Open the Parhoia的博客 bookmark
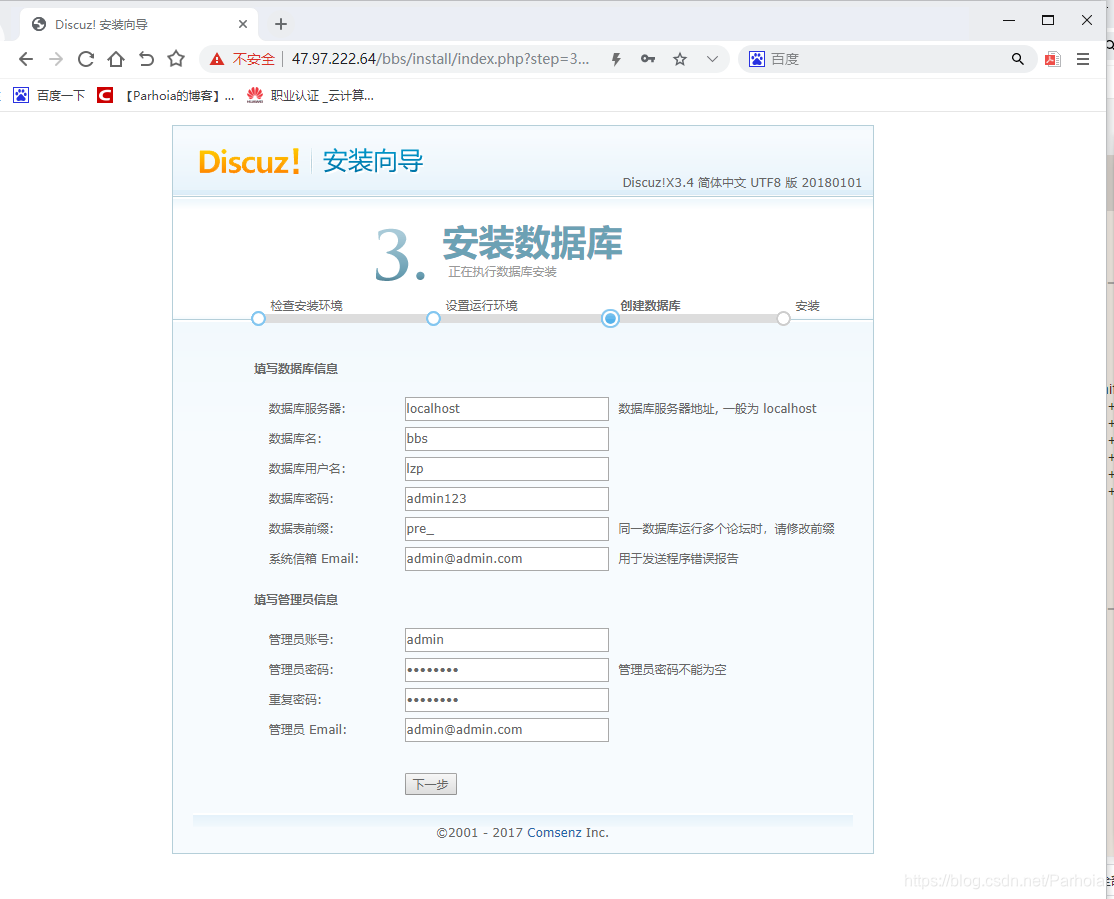1114x899 pixels. 166,95
